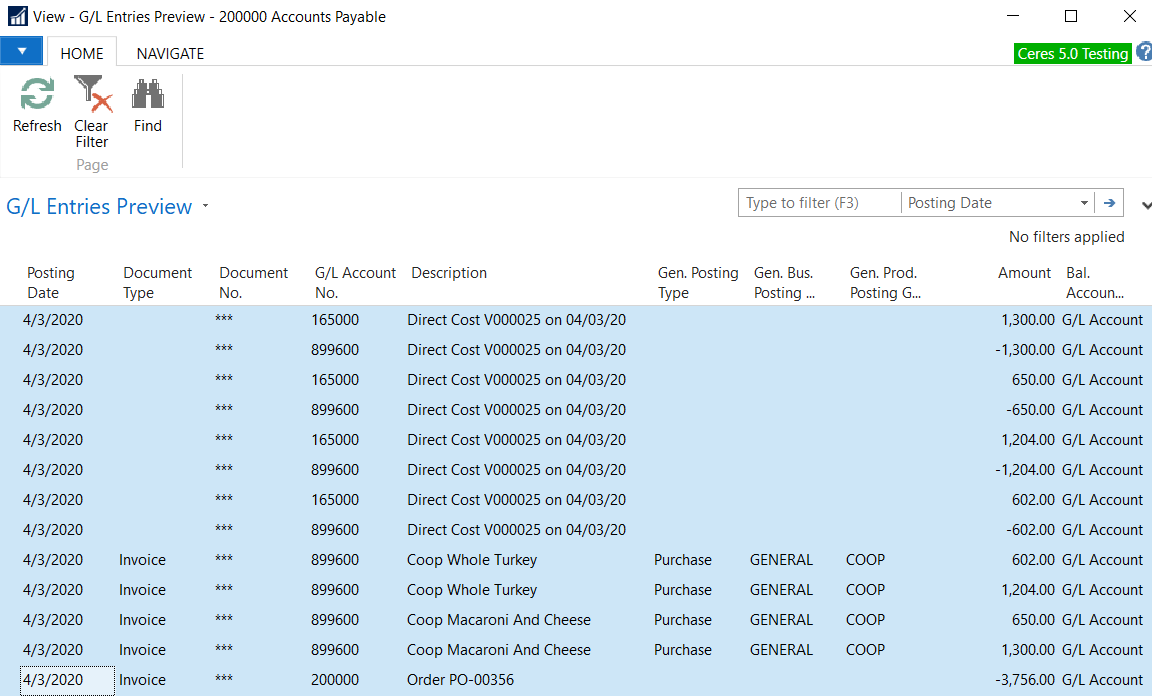Switch to the NAVIGATE tab
The height and width of the screenshot is (696, 1152).
pyautogui.click(x=170, y=54)
